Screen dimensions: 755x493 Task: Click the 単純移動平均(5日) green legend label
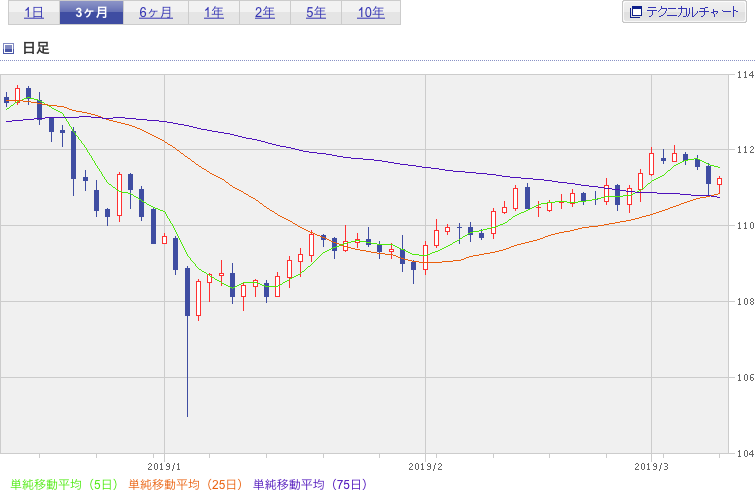[x=64, y=484]
